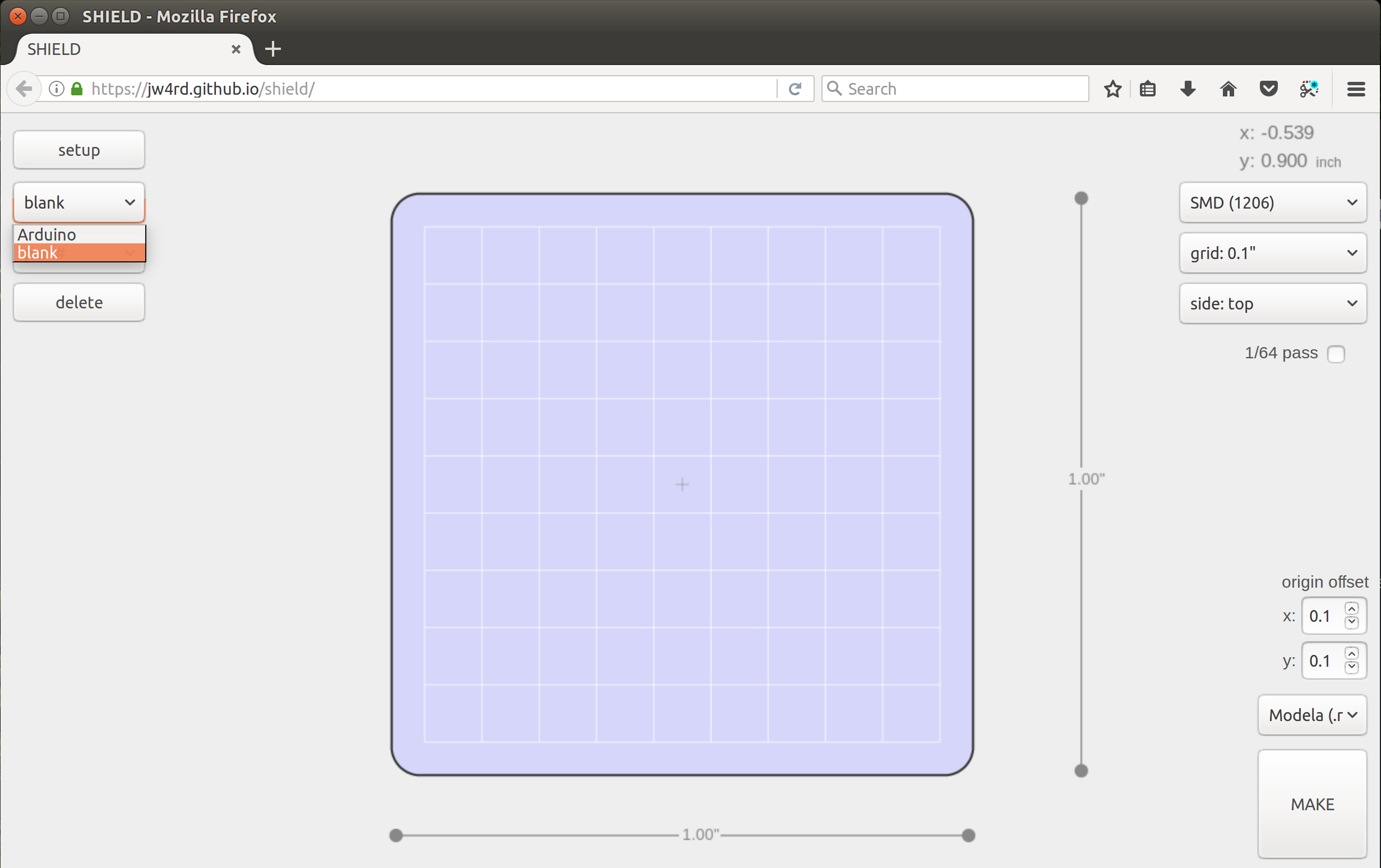This screenshot has height=868, width=1381.
Task: Open the side: top dropdown
Action: click(1273, 303)
